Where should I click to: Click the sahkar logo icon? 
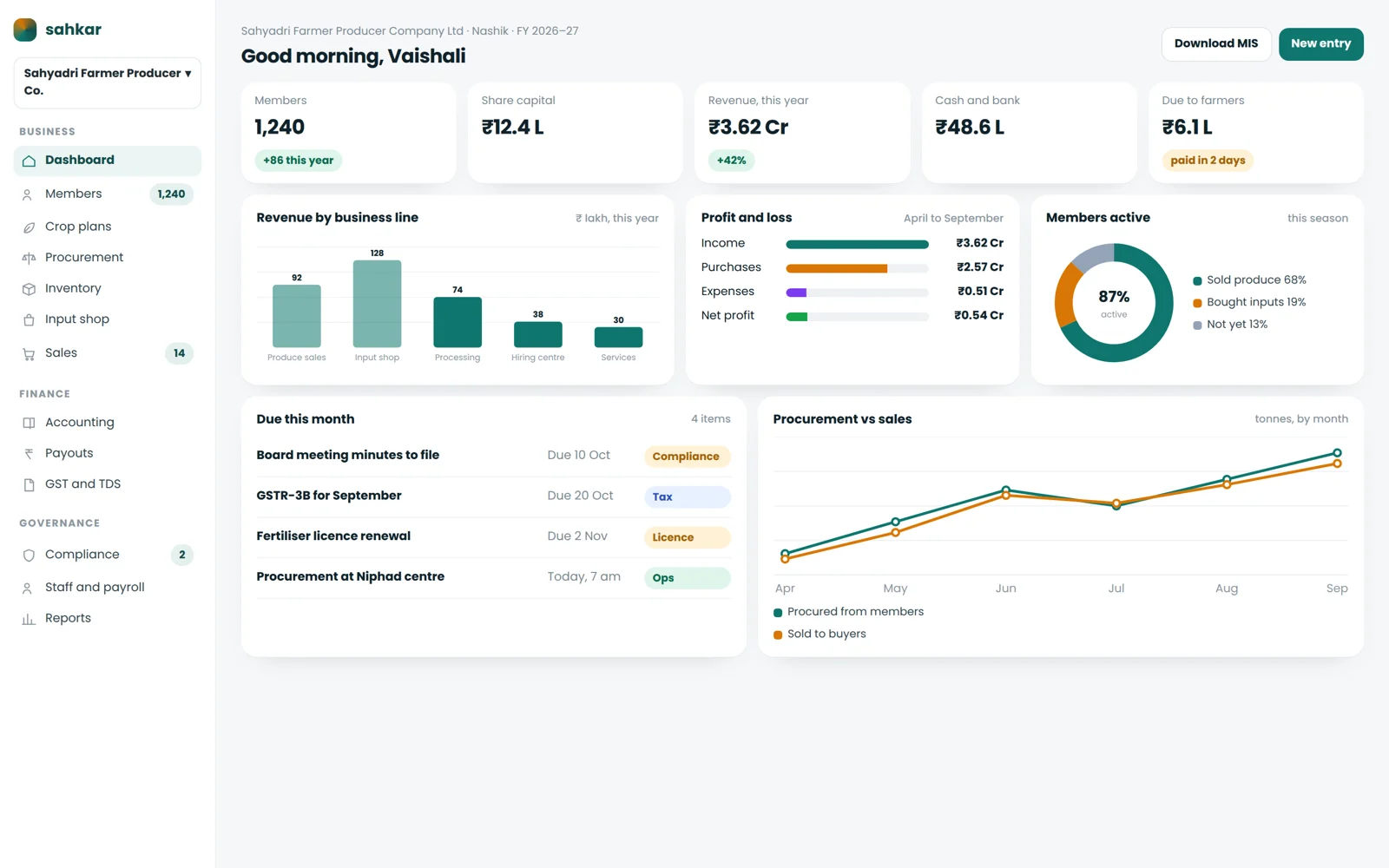(x=25, y=30)
